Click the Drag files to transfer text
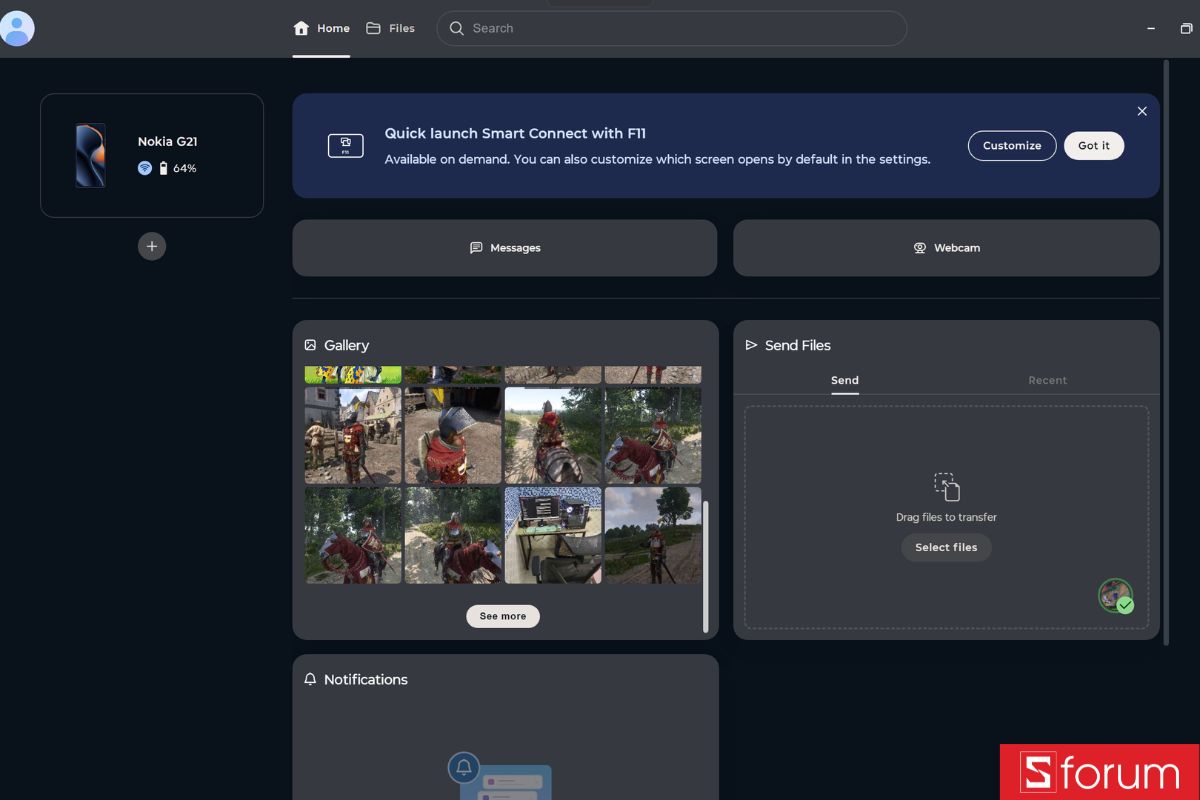The image size is (1200, 800). (946, 518)
